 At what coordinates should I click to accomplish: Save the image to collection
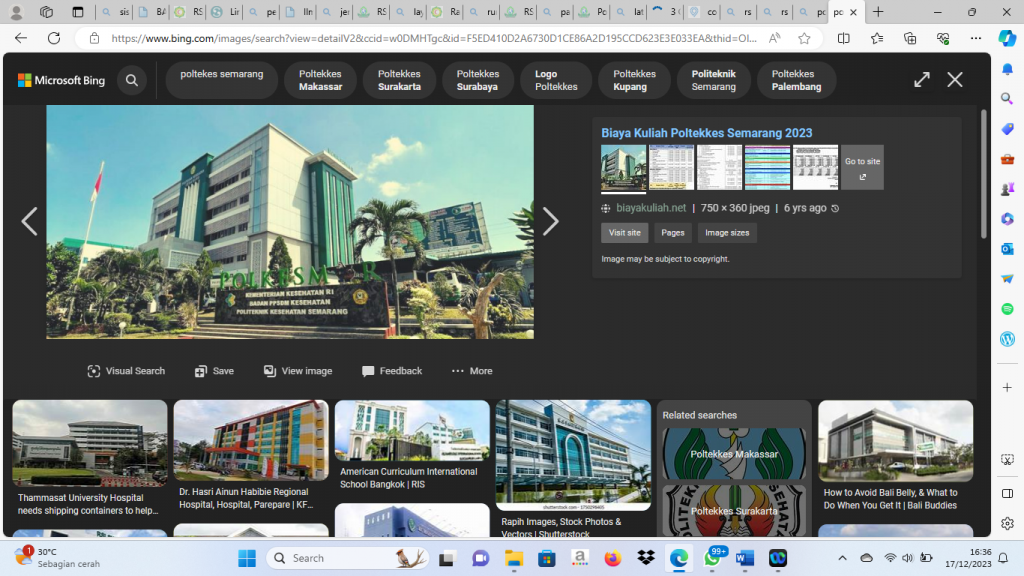pyautogui.click(x=214, y=371)
